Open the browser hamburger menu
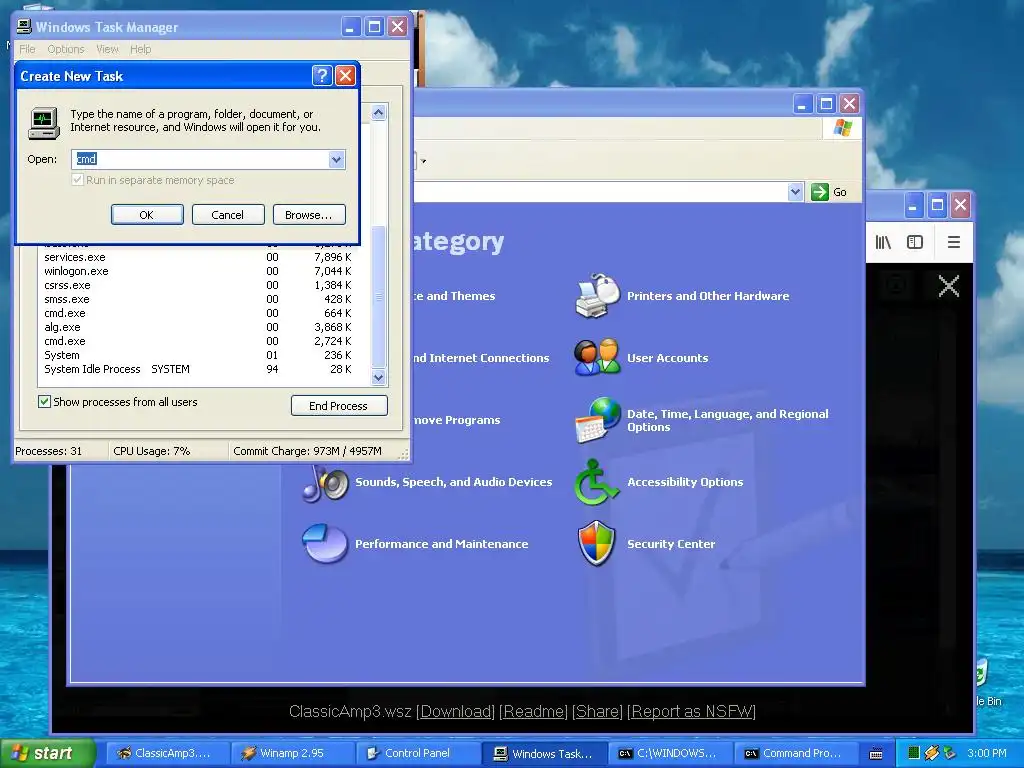This screenshot has width=1024, height=768. coord(953,242)
